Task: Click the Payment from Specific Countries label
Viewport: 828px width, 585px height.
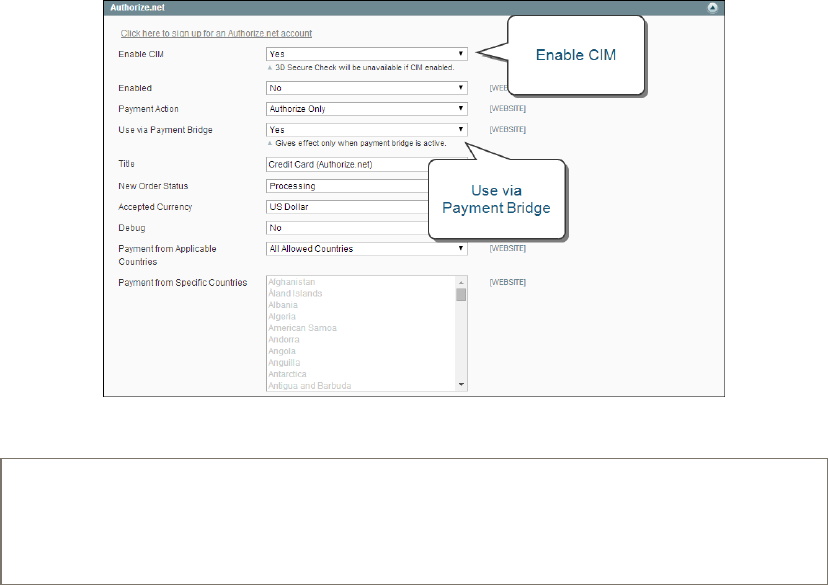Action: [x=183, y=282]
